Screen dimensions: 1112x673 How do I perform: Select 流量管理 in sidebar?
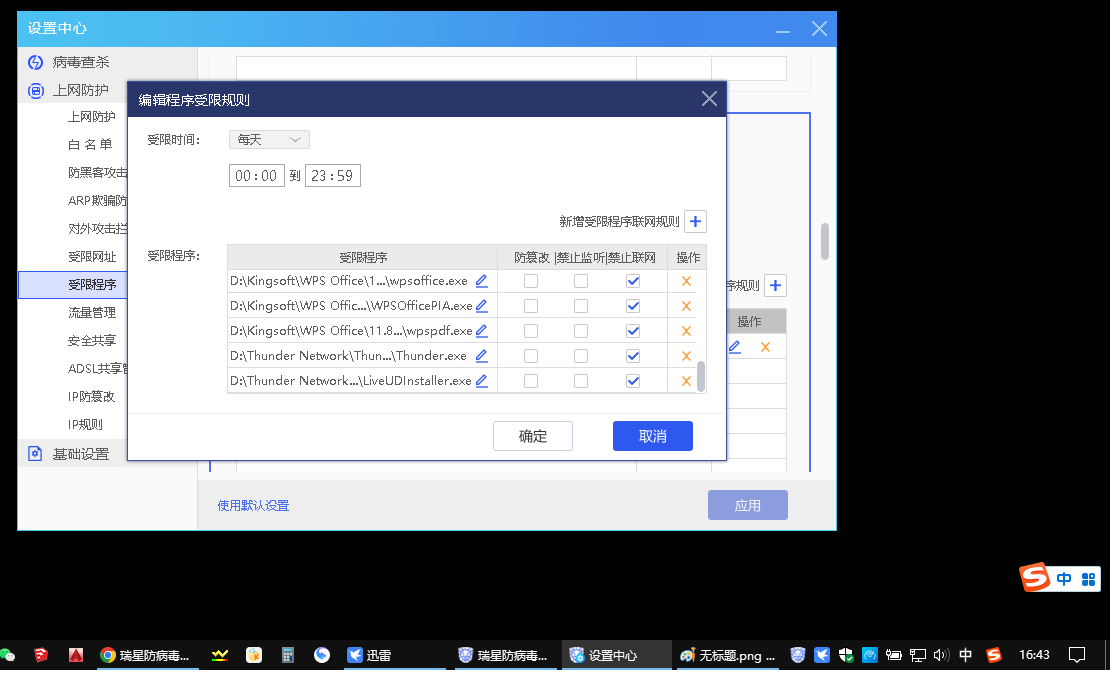tap(91, 313)
